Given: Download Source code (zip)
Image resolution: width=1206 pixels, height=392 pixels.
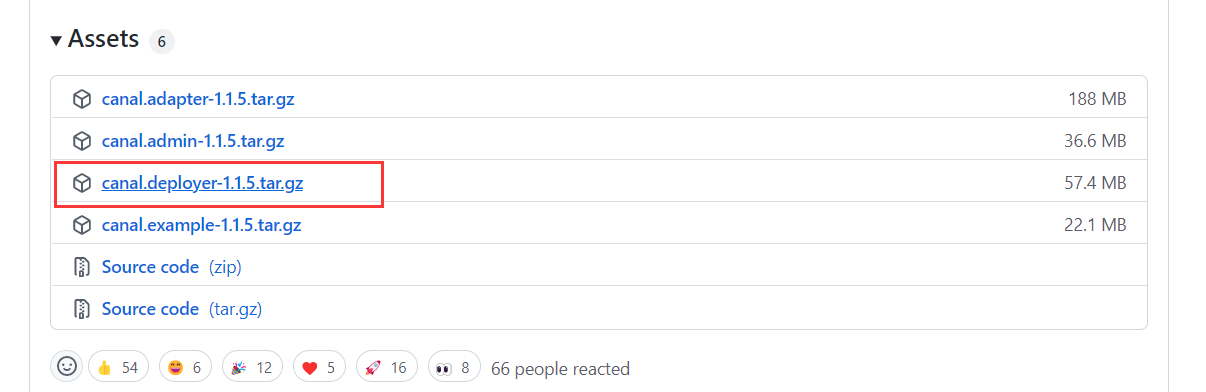Looking at the screenshot, I should (171, 267).
